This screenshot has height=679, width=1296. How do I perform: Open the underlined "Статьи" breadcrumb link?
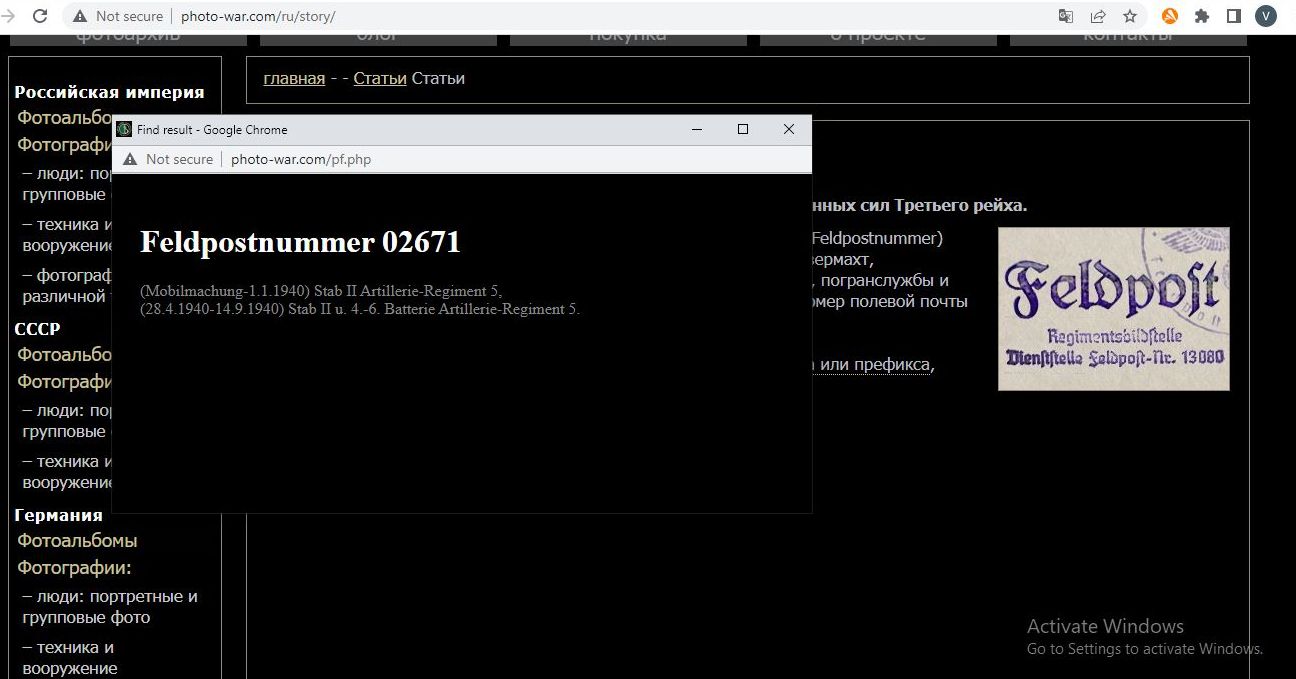[380, 78]
